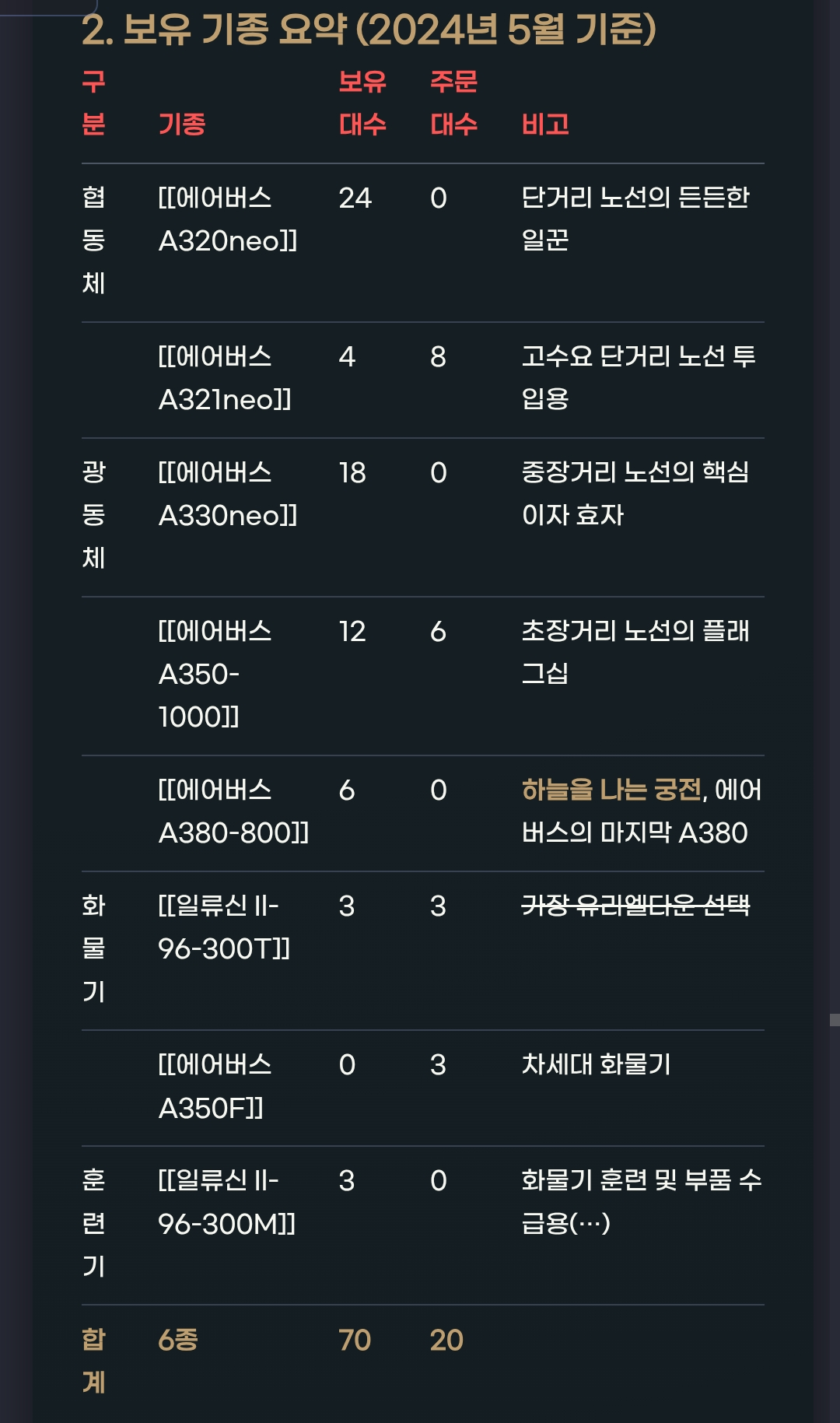Click the '협동체' category cell
The width and height of the screenshot is (840, 1423).
point(94,240)
